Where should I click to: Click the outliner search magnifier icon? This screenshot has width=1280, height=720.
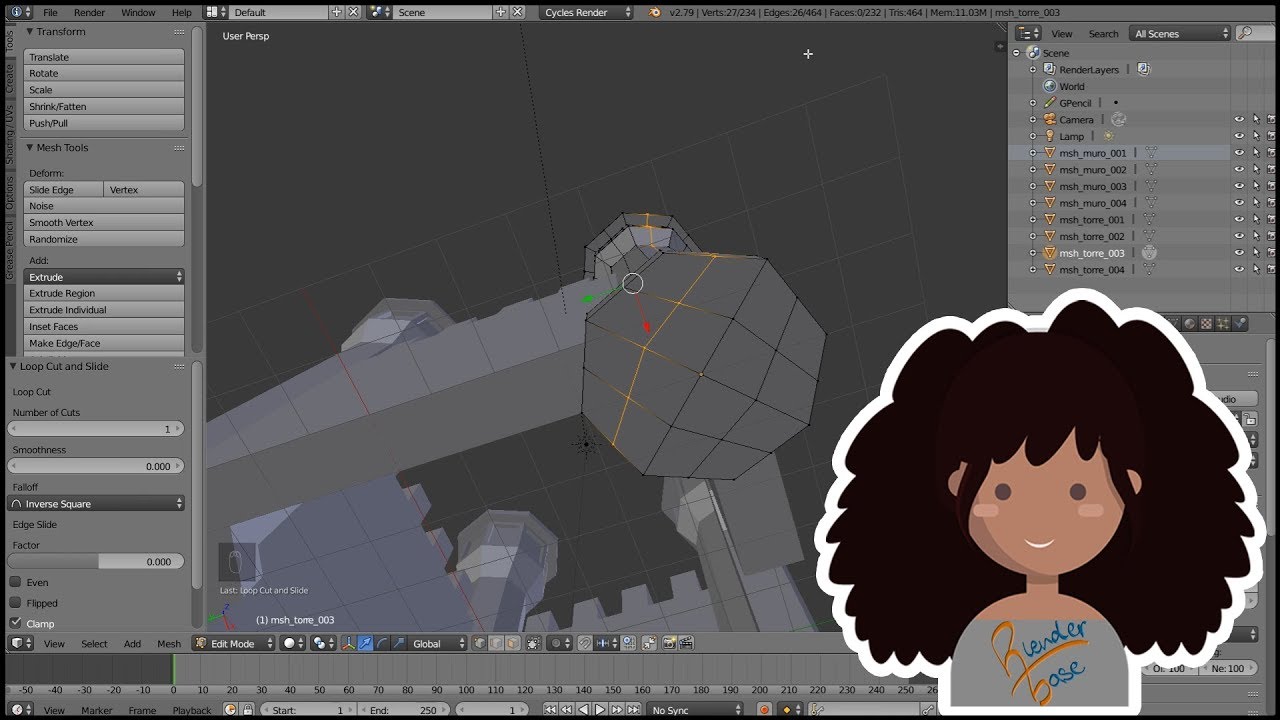click(1244, 33)
